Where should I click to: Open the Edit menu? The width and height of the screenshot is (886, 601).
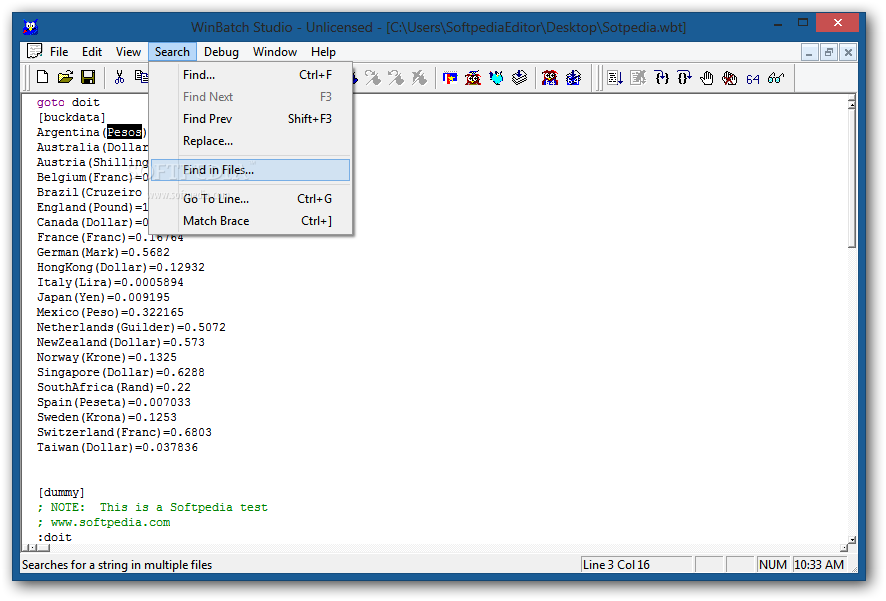92,52
